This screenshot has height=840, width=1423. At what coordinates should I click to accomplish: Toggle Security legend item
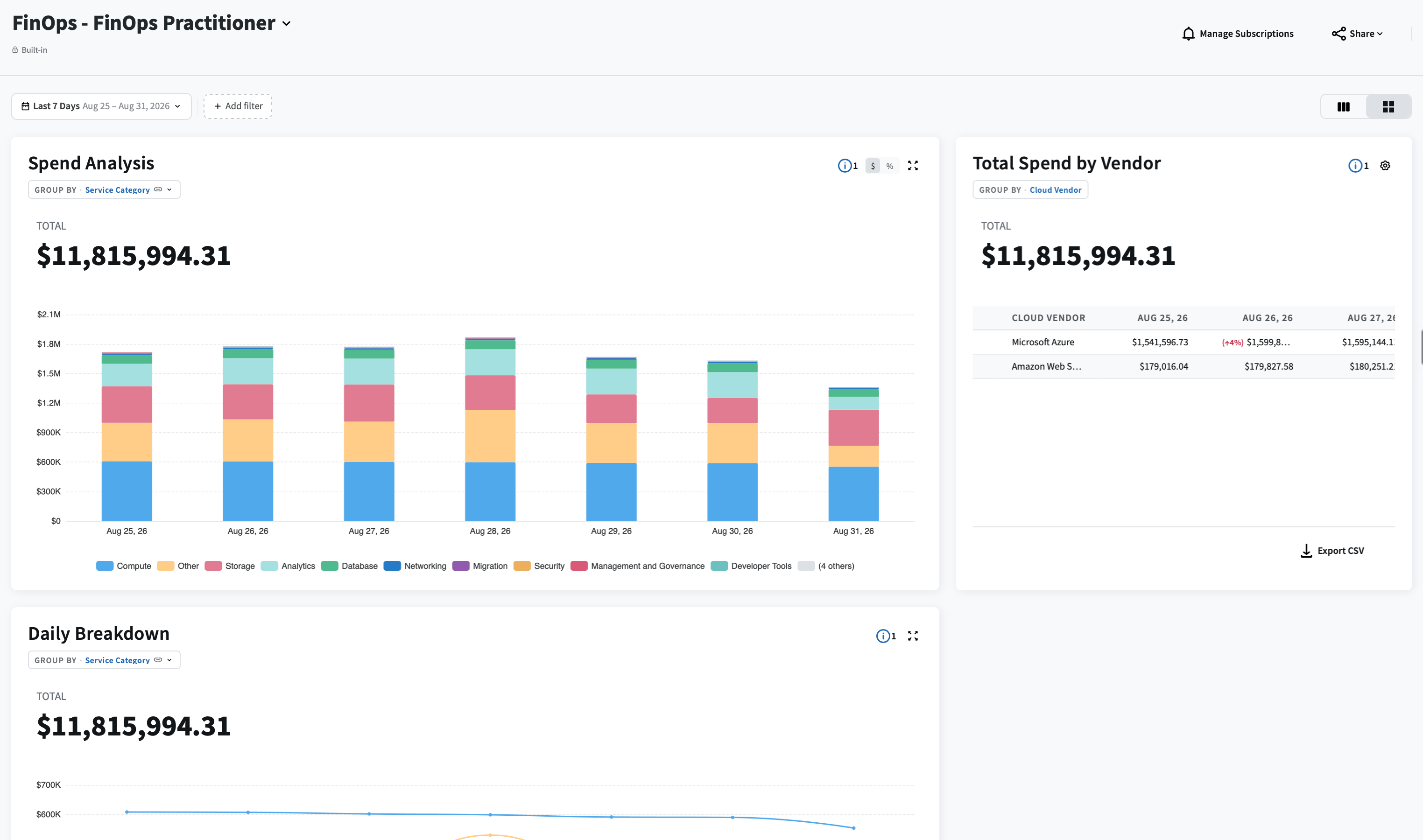[x=539, y=566]
